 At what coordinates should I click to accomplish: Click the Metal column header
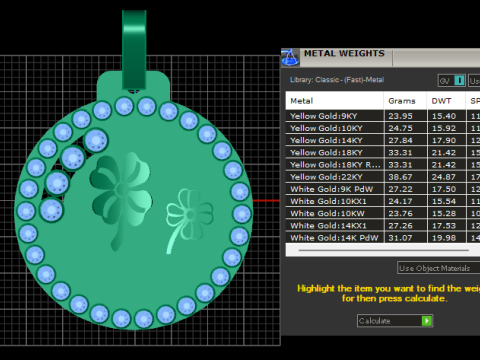(x=334, y=101)
